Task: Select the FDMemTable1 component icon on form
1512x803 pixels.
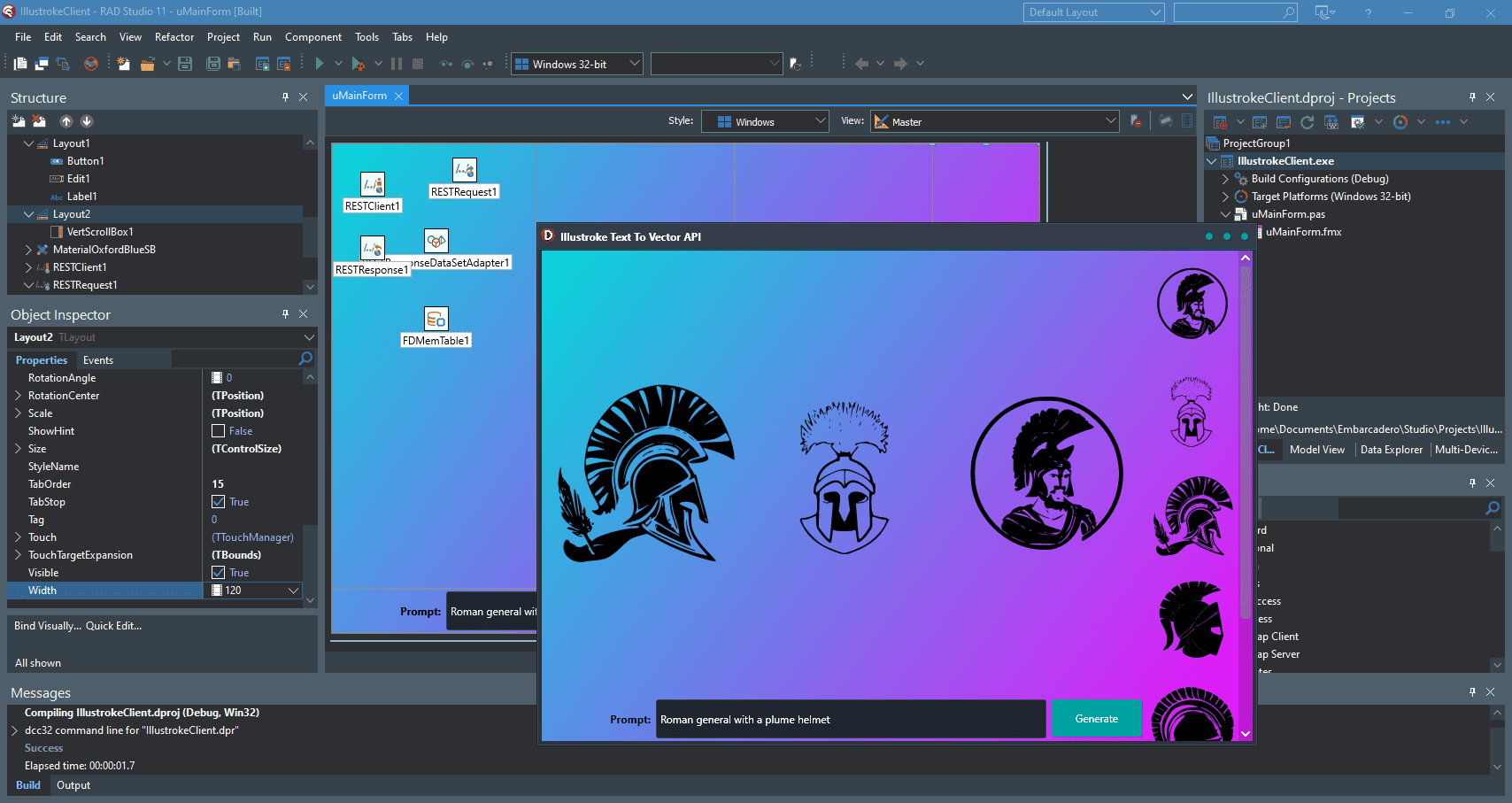Action: point(436,319)
